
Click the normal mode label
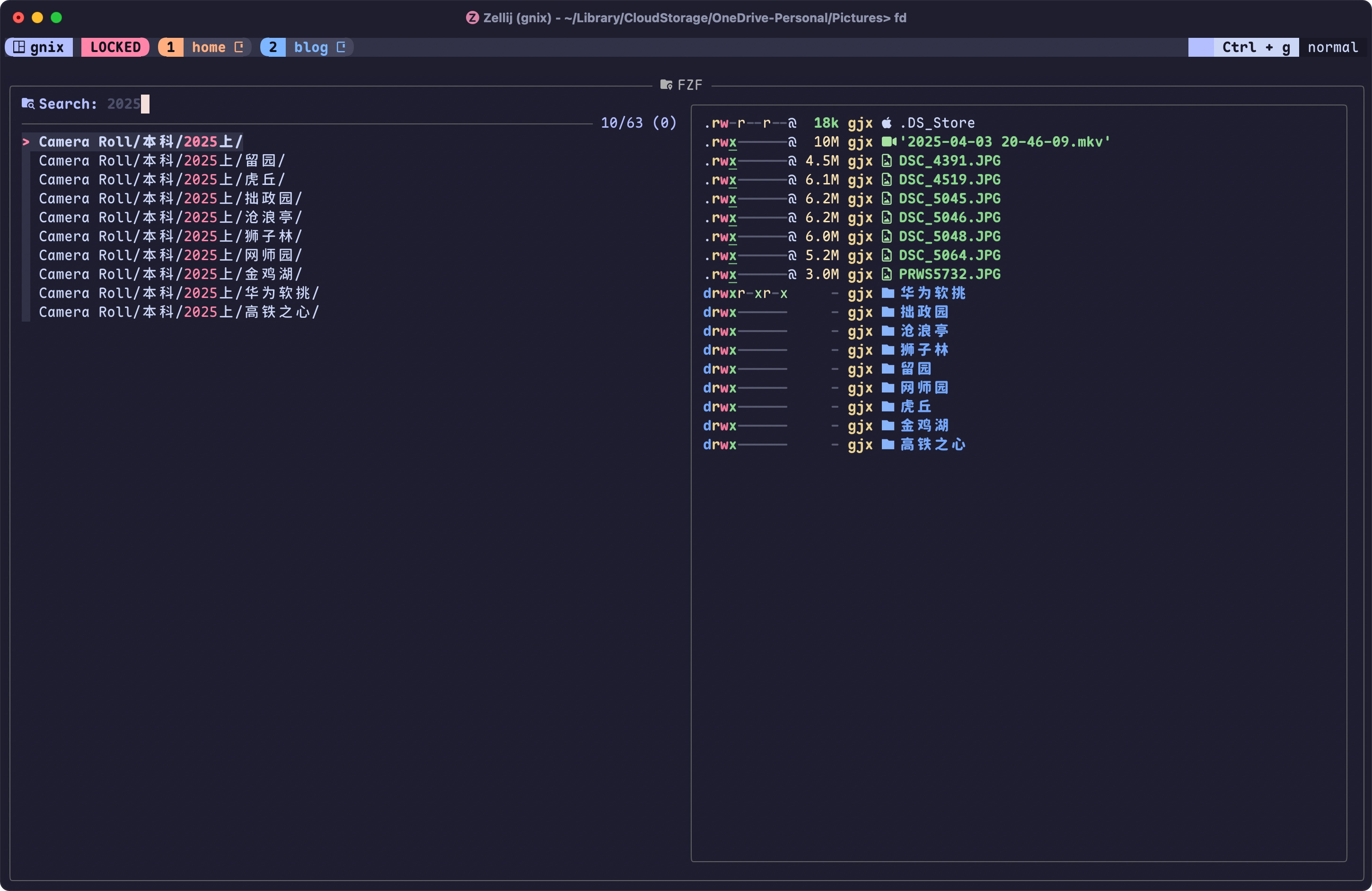point(1332,47)
